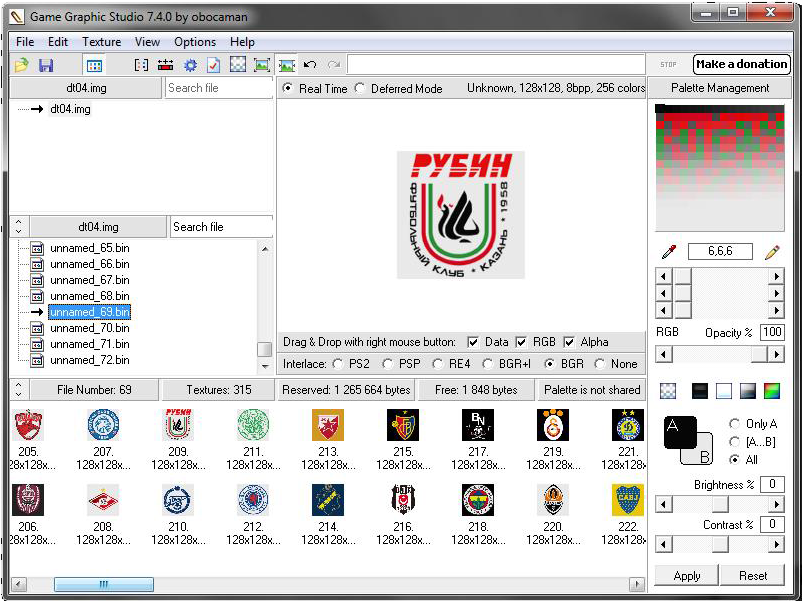Click the STOP button
This screenshot has width=802, height=601.
coord(668,64)
